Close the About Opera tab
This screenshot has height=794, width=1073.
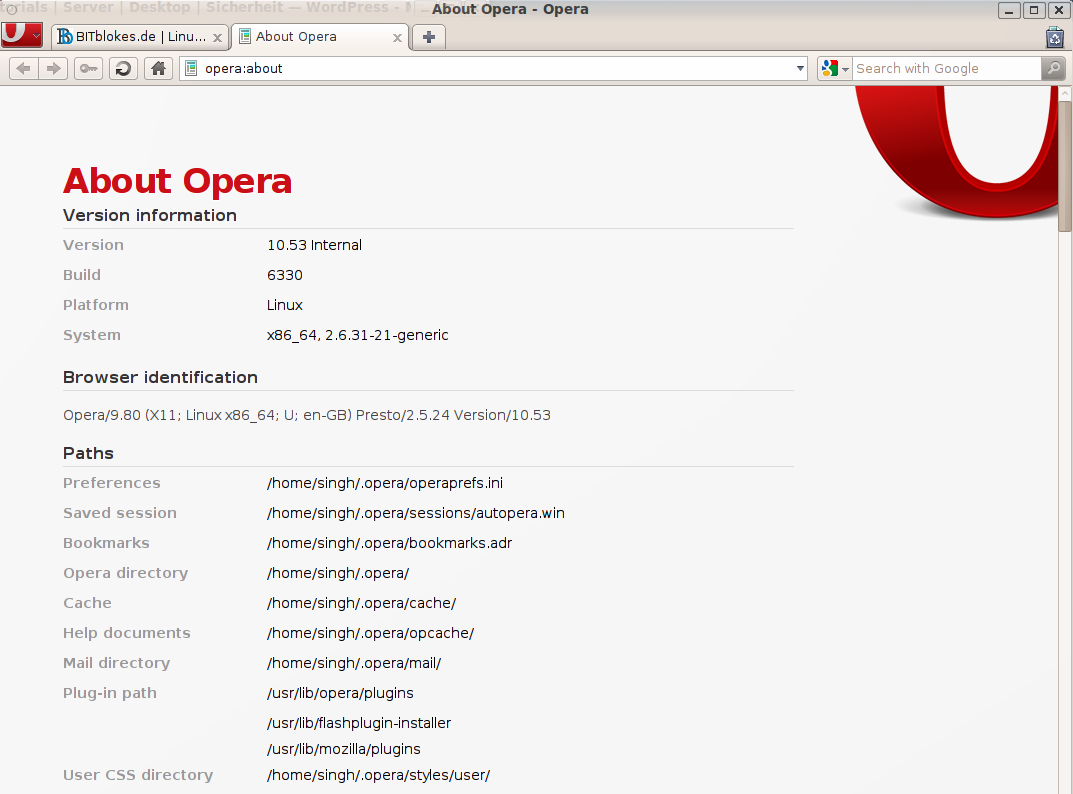397,38
